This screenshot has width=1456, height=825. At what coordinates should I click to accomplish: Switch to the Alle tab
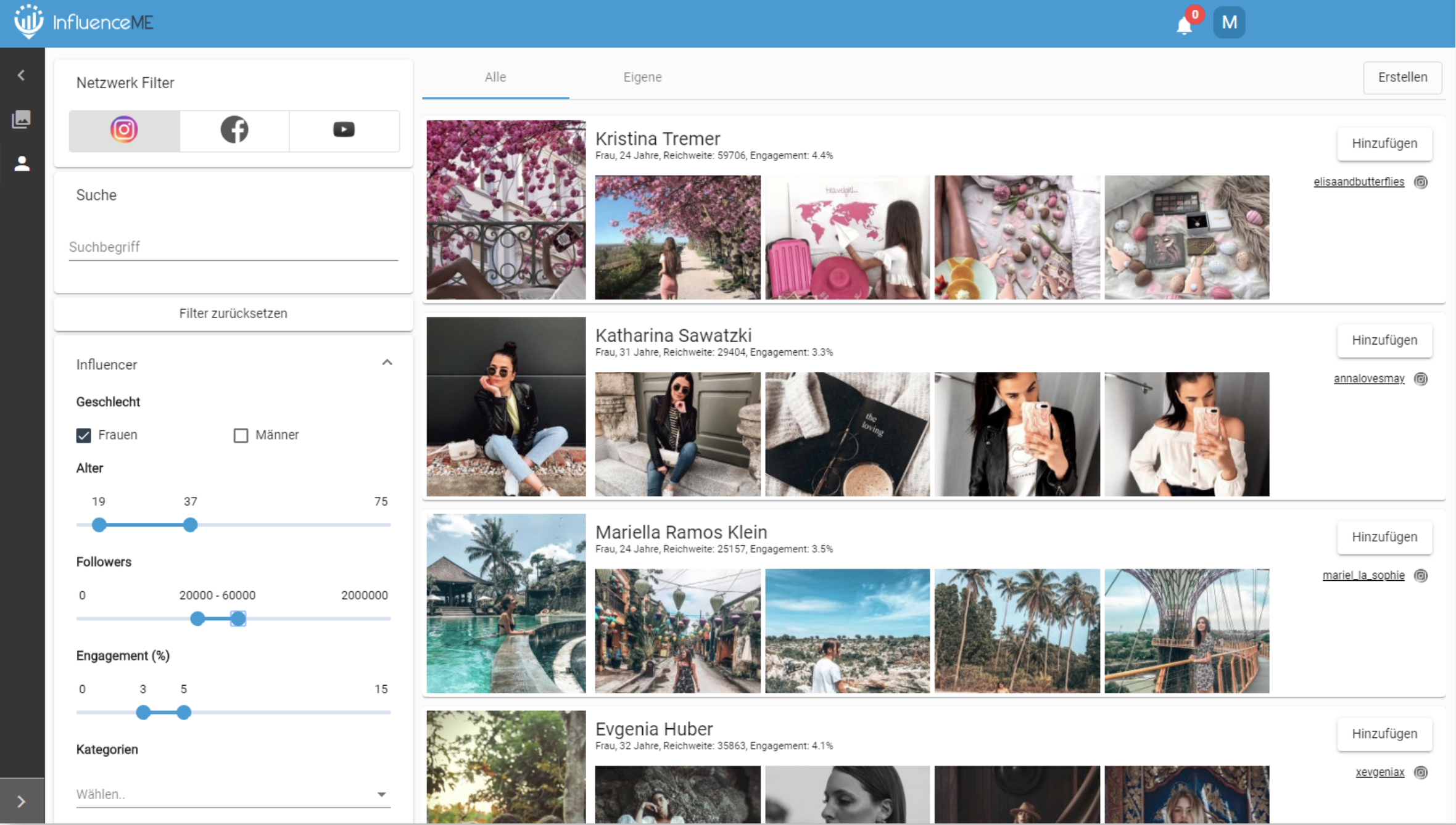point(495,77)
